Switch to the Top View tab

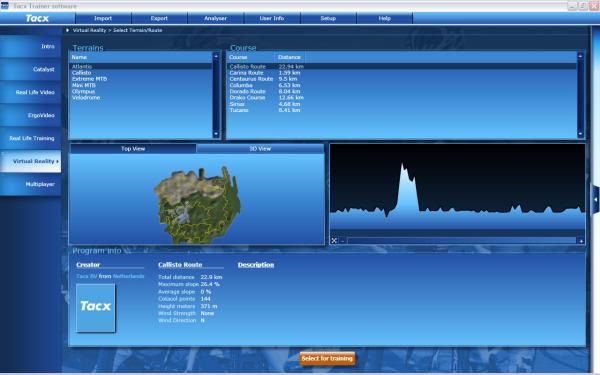pyautogui.click(x=133, y=148)
